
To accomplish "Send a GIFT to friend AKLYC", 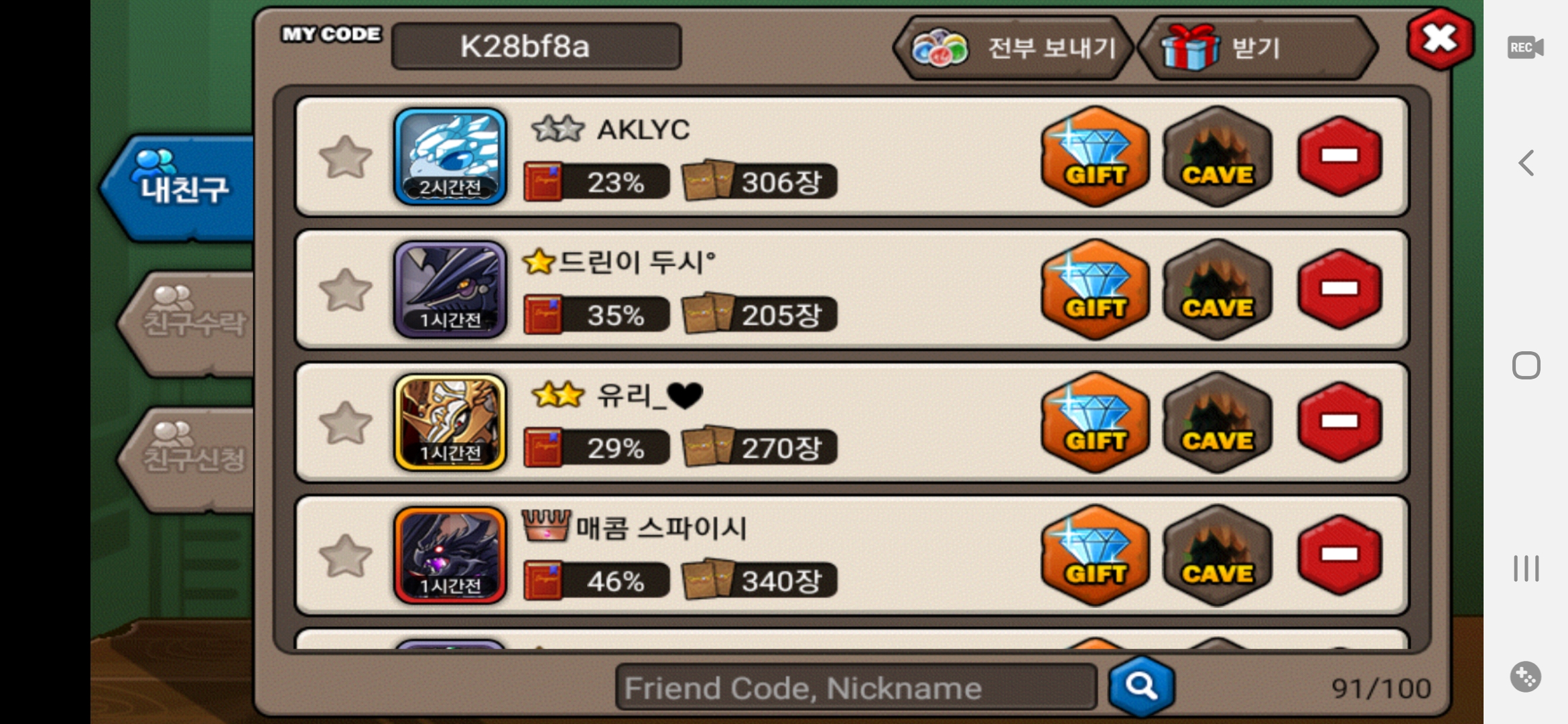I will (1095, 156).
